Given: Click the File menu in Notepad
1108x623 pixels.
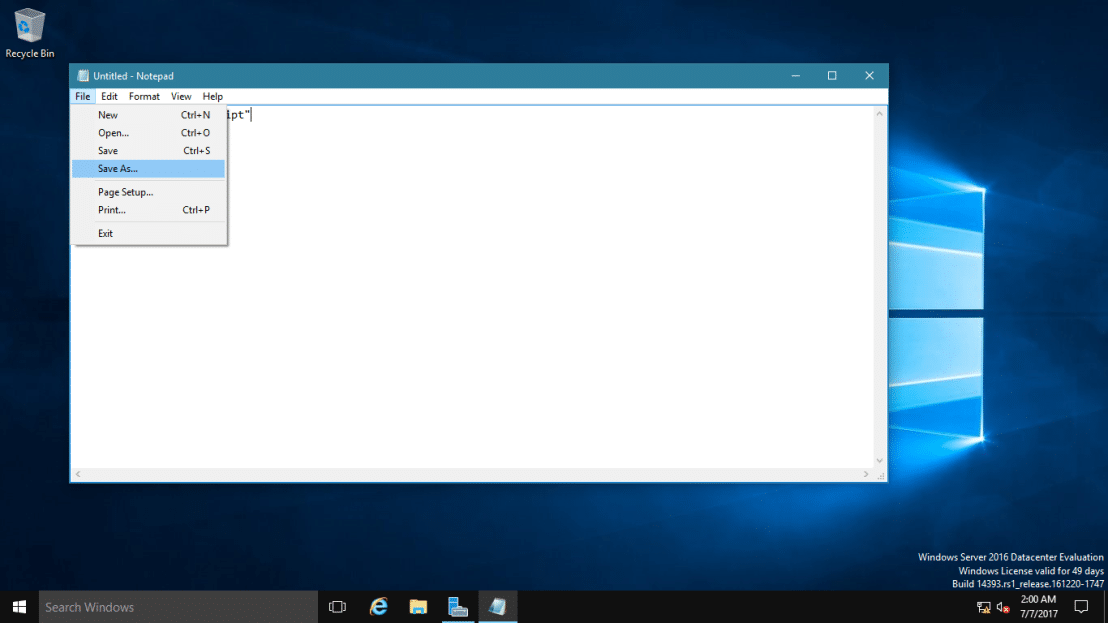Looking at the screenshot, I should click(83, 96).
